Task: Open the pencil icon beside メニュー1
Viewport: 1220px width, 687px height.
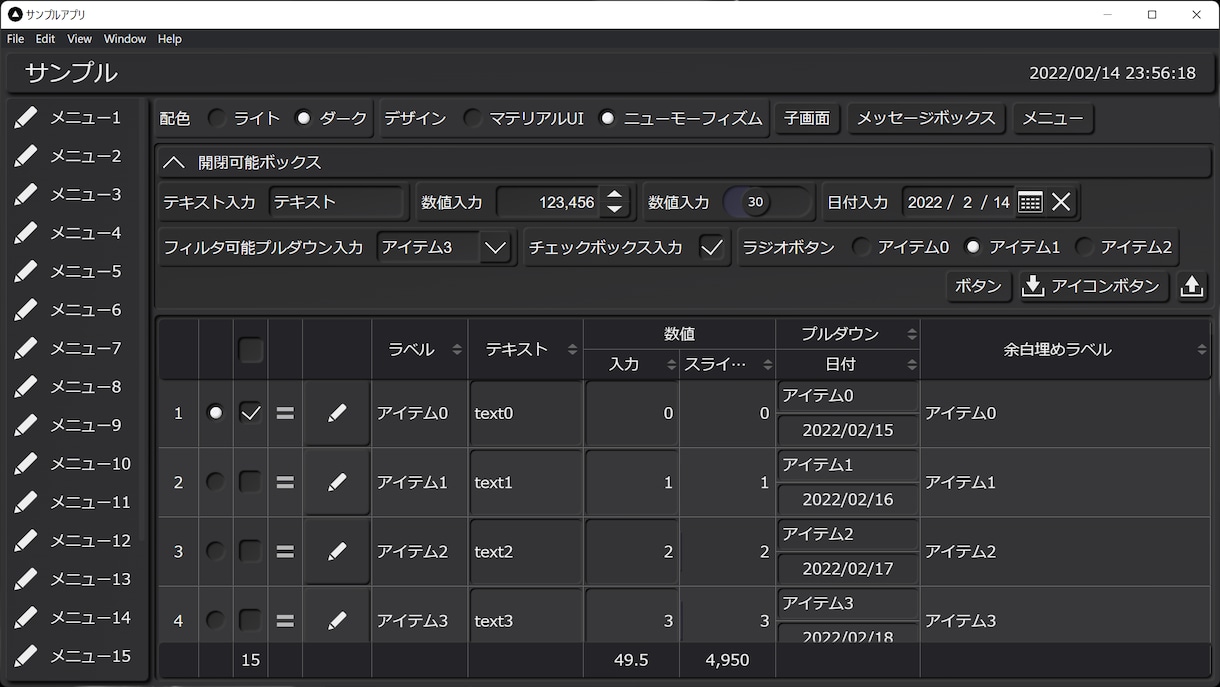Action: (x=26, y=118)
